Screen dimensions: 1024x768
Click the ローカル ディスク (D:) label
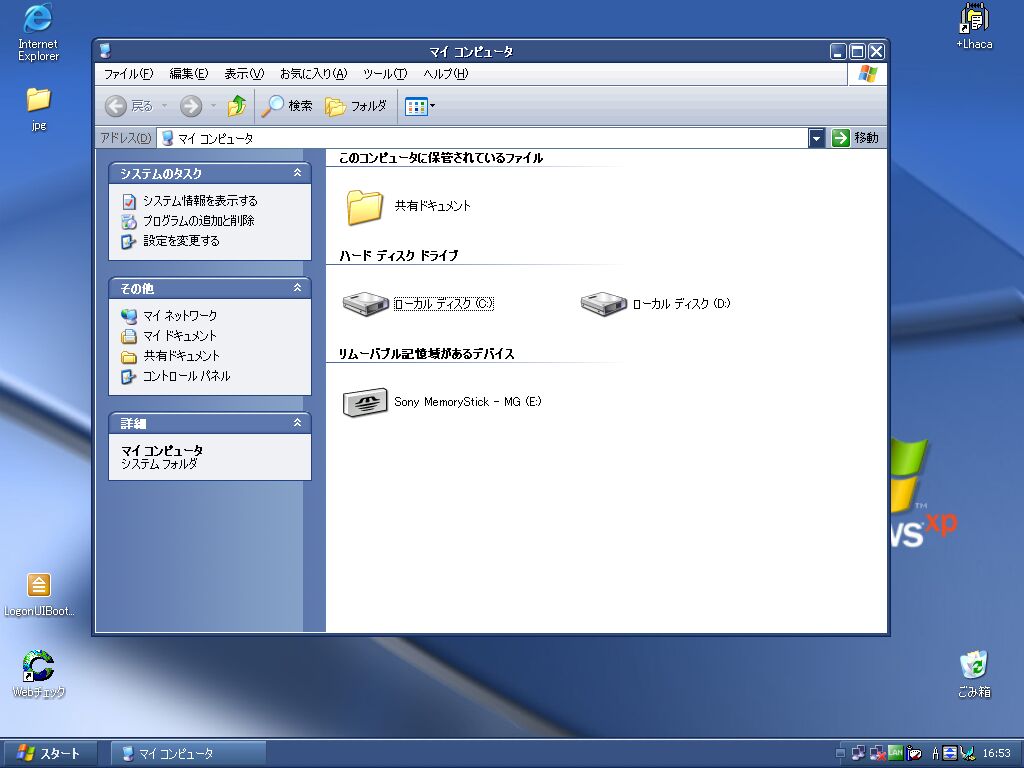pos(681,304)
